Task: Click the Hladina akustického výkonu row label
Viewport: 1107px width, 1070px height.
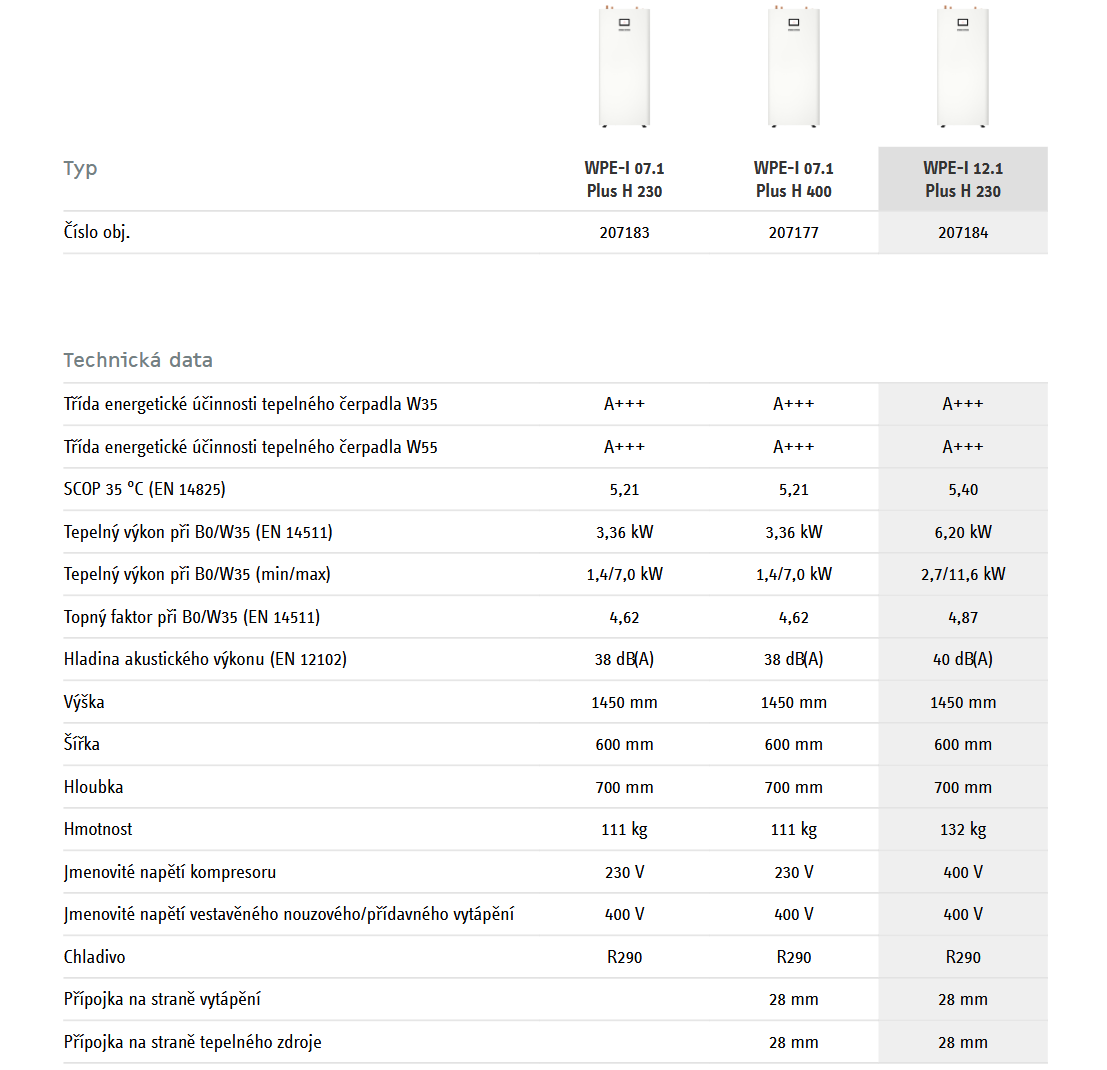Action: coord(205,659)
